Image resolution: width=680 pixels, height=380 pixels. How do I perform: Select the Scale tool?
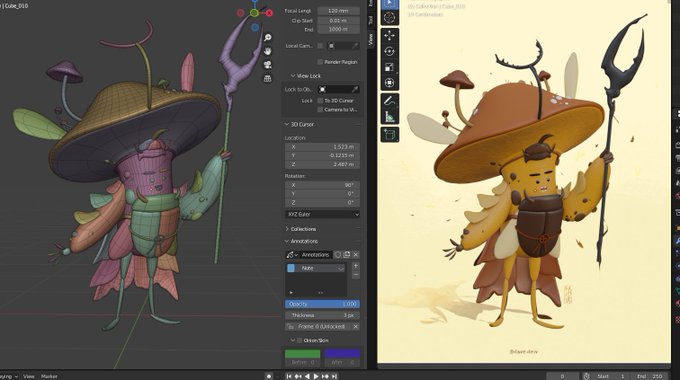(x=389, y=67)
